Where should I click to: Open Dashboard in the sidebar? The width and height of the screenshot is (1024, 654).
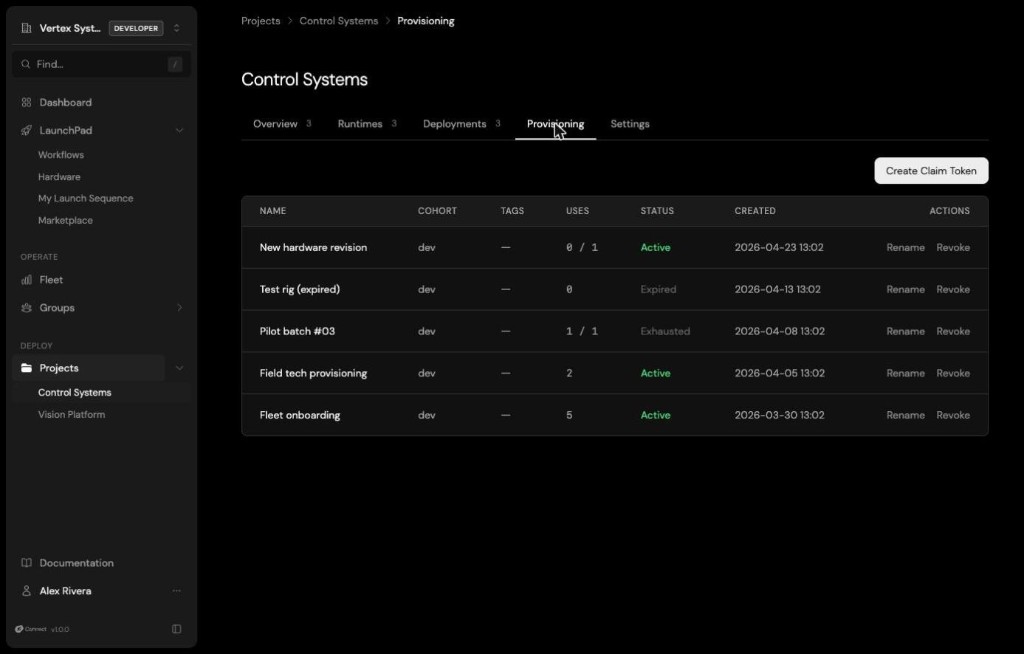pyautogui.click(x=65, y=103)
